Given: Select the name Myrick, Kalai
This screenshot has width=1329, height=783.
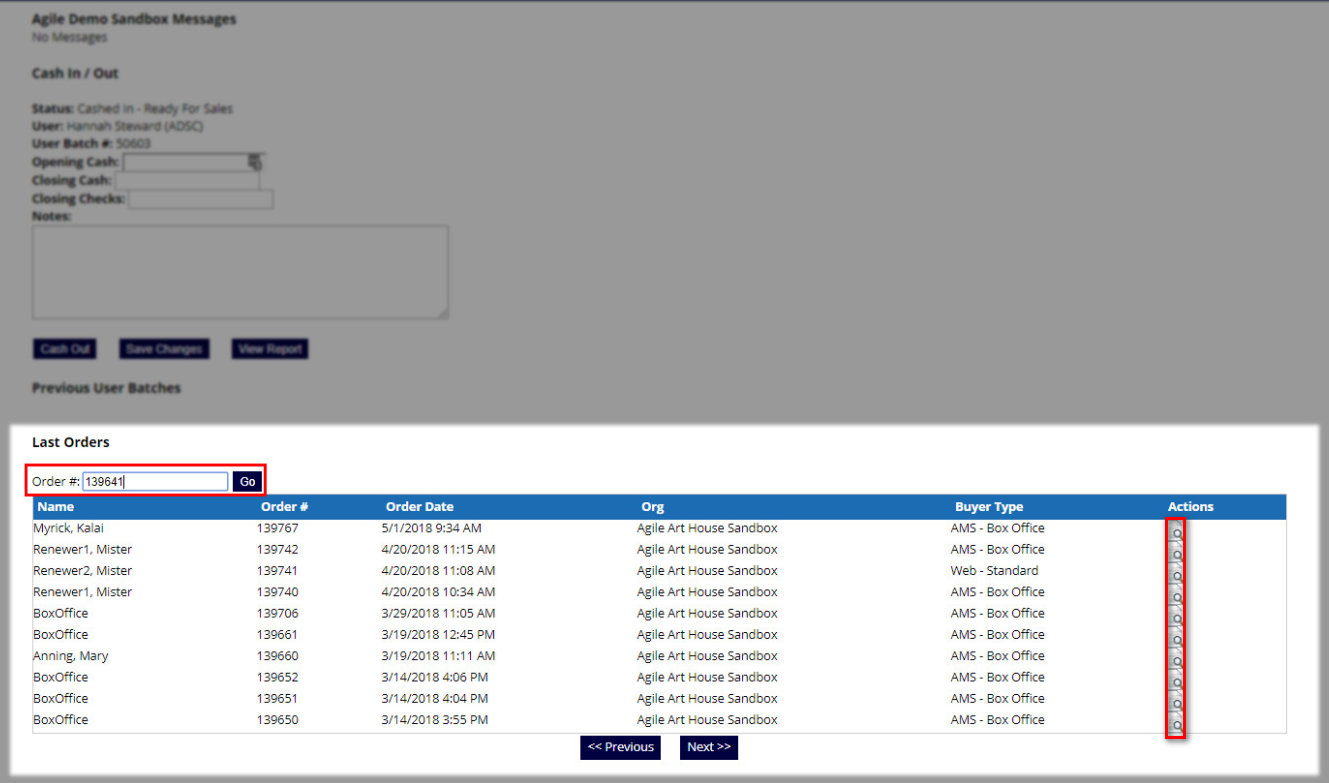Looking at the screenshot, I should point(69,528).
